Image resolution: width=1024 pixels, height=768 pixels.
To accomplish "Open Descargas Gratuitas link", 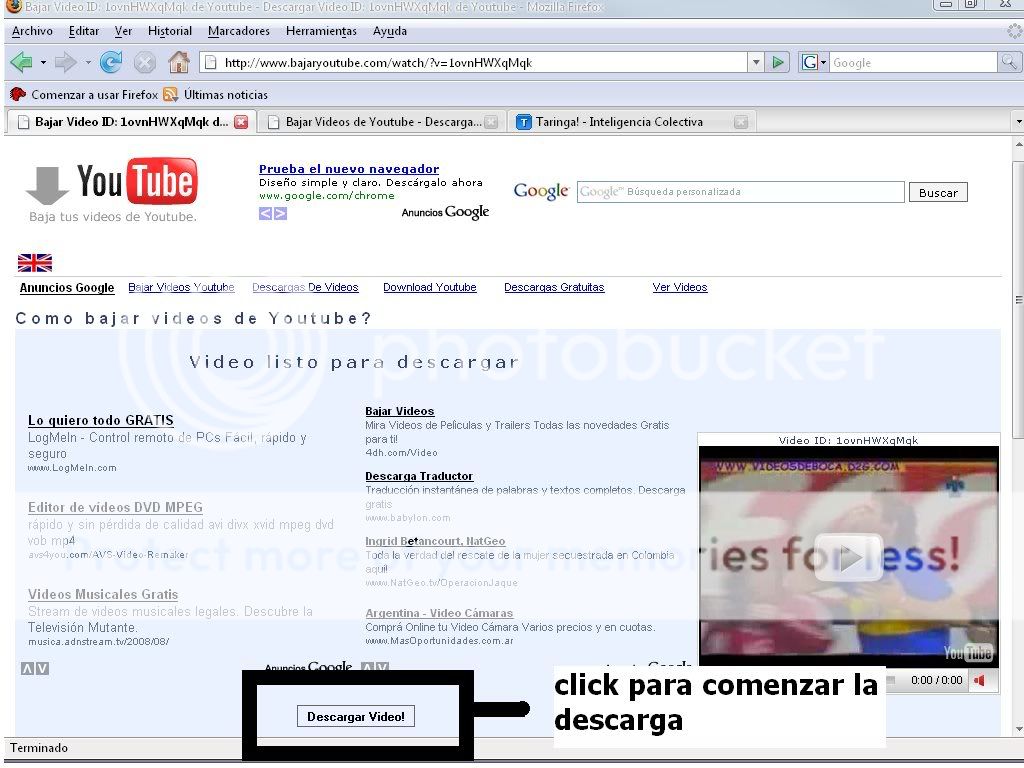I will [554, 287].
